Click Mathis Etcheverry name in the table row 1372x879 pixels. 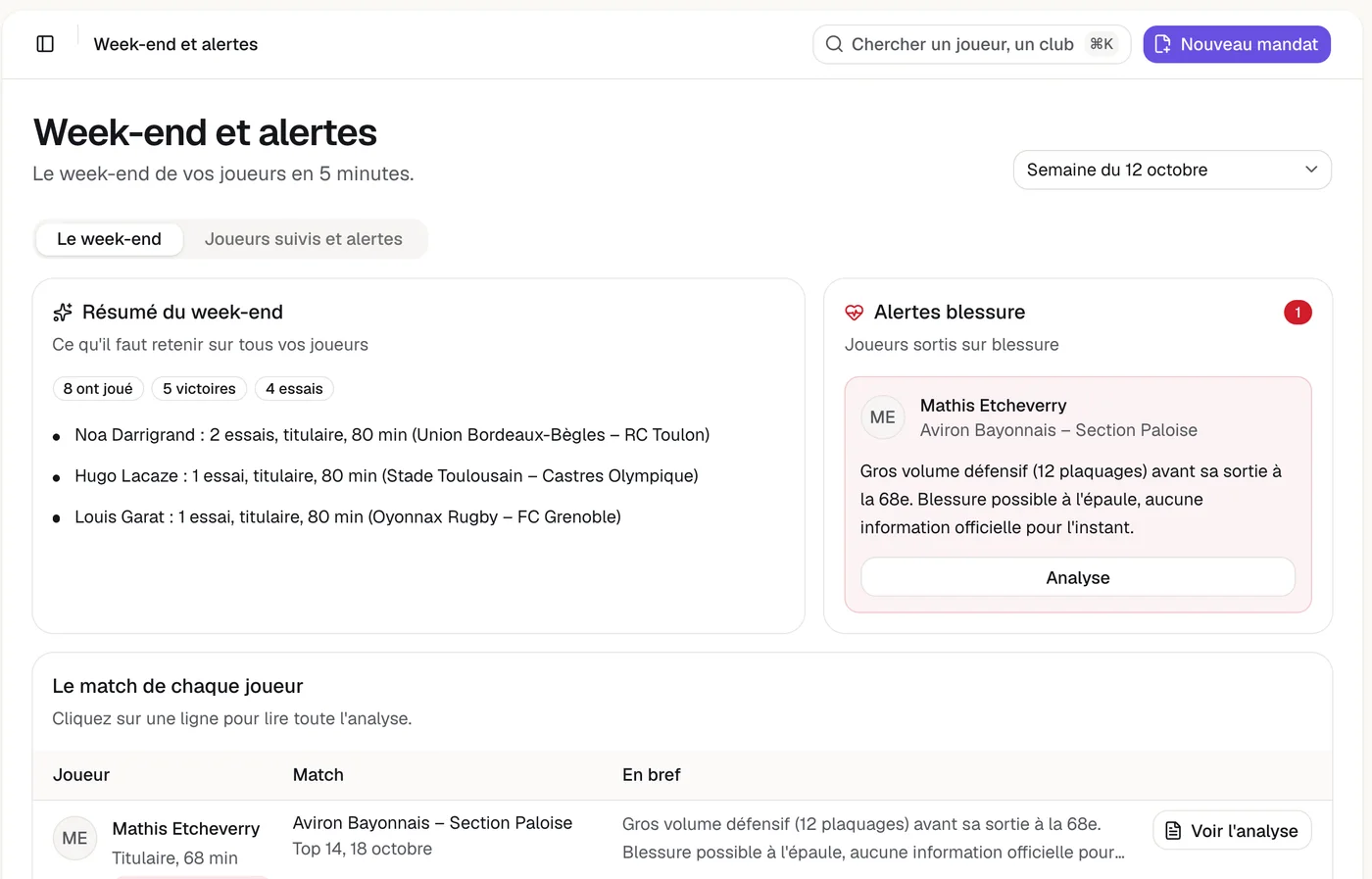pyautogui.click(x=186, y=829)
